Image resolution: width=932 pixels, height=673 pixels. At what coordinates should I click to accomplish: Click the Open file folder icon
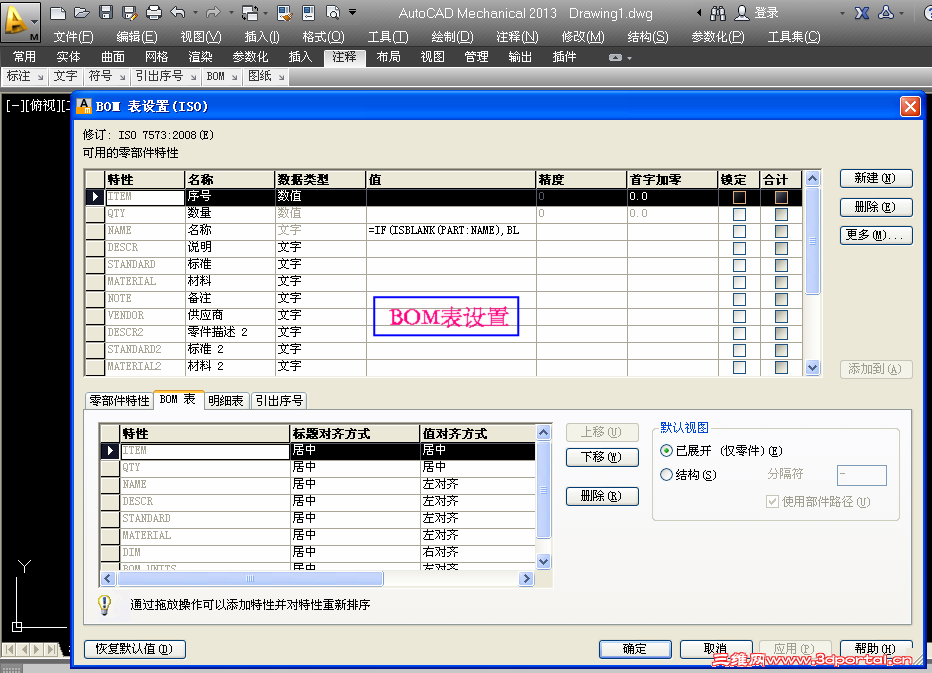coord(81,12)
